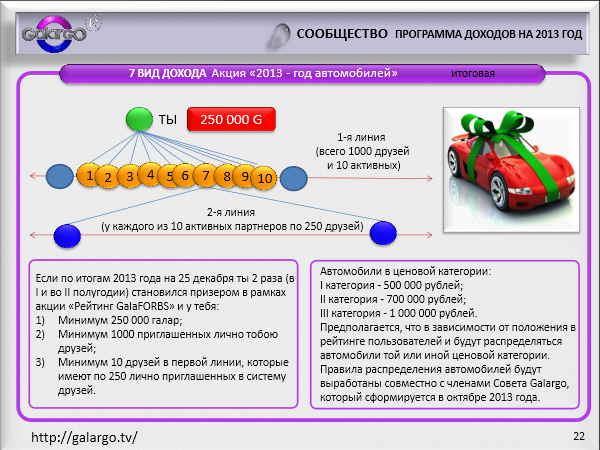The width and height of the screenshot is (600, 450).
Task: Select orange circle number 3
Action: 129,176
